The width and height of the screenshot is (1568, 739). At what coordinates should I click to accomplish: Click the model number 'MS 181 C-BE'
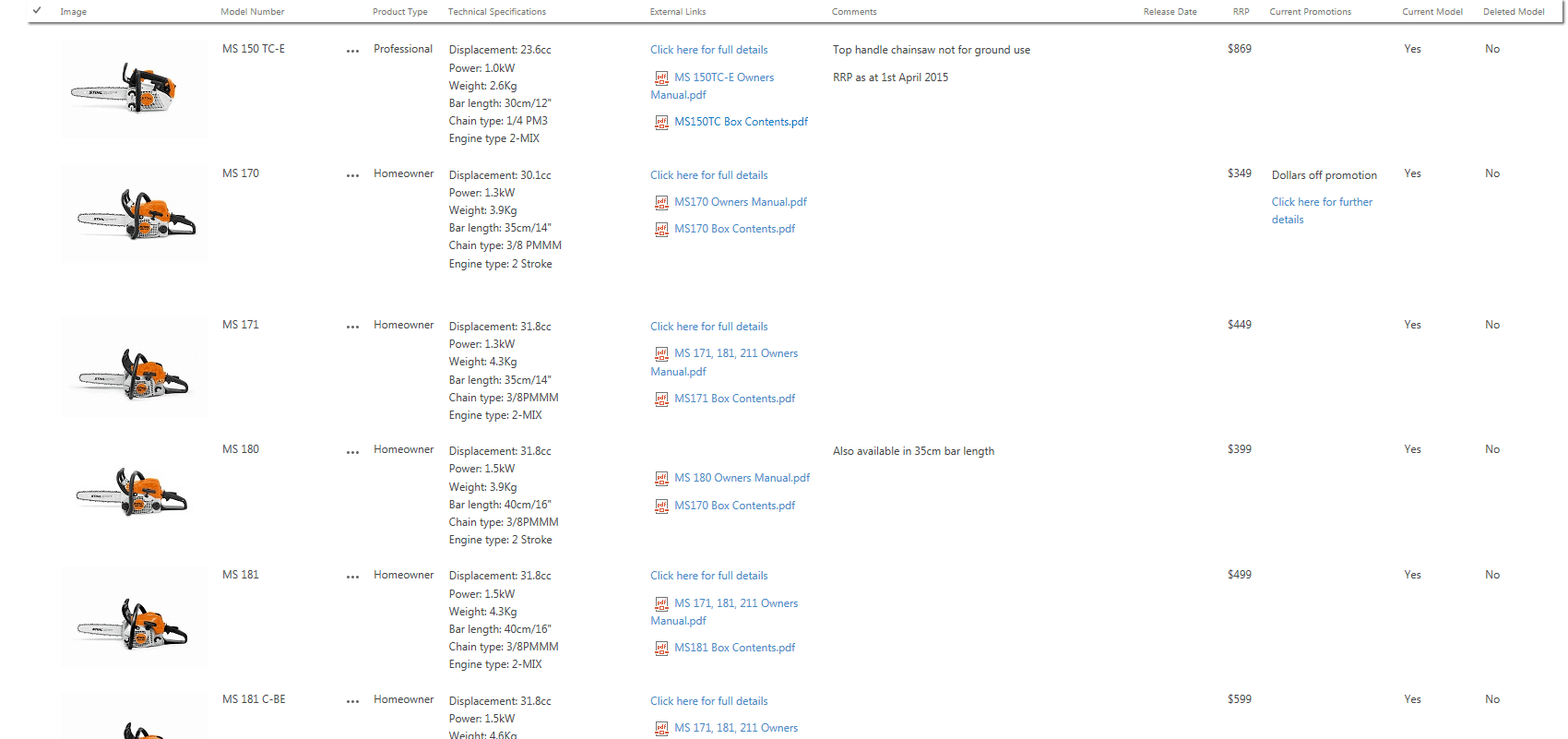point(254,699)
